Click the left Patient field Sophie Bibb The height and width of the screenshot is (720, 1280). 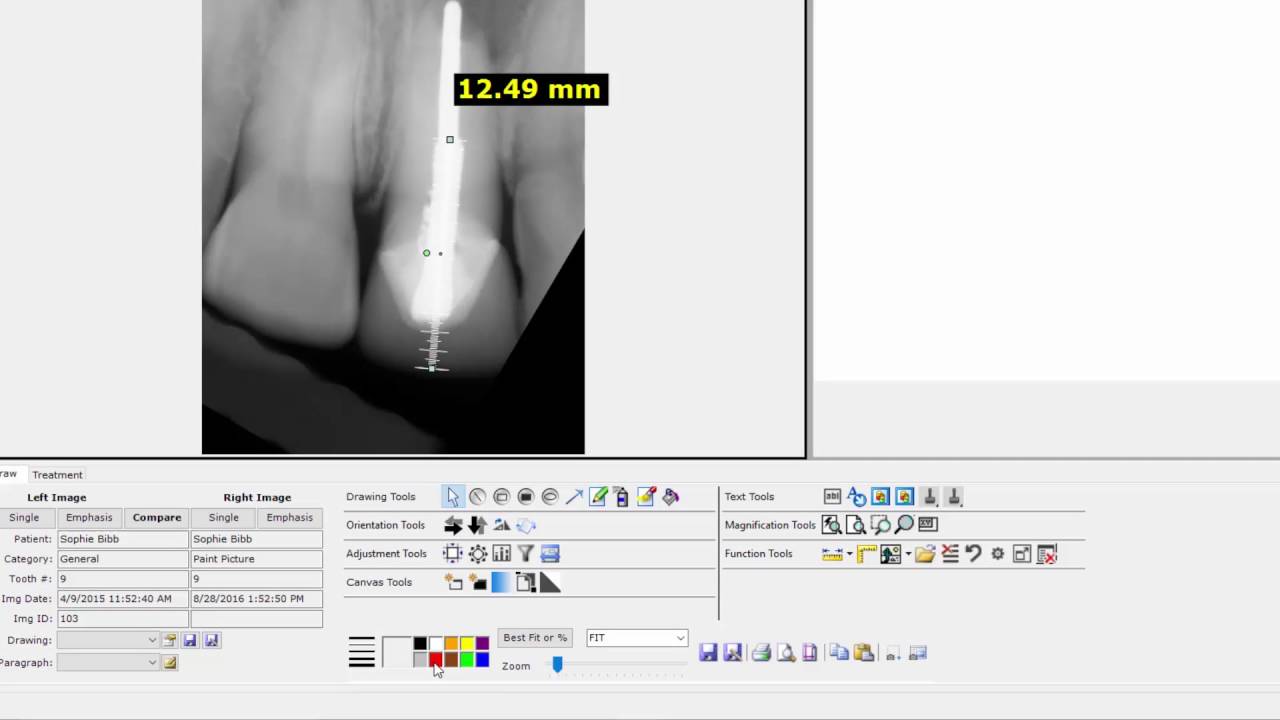[123, 539]
